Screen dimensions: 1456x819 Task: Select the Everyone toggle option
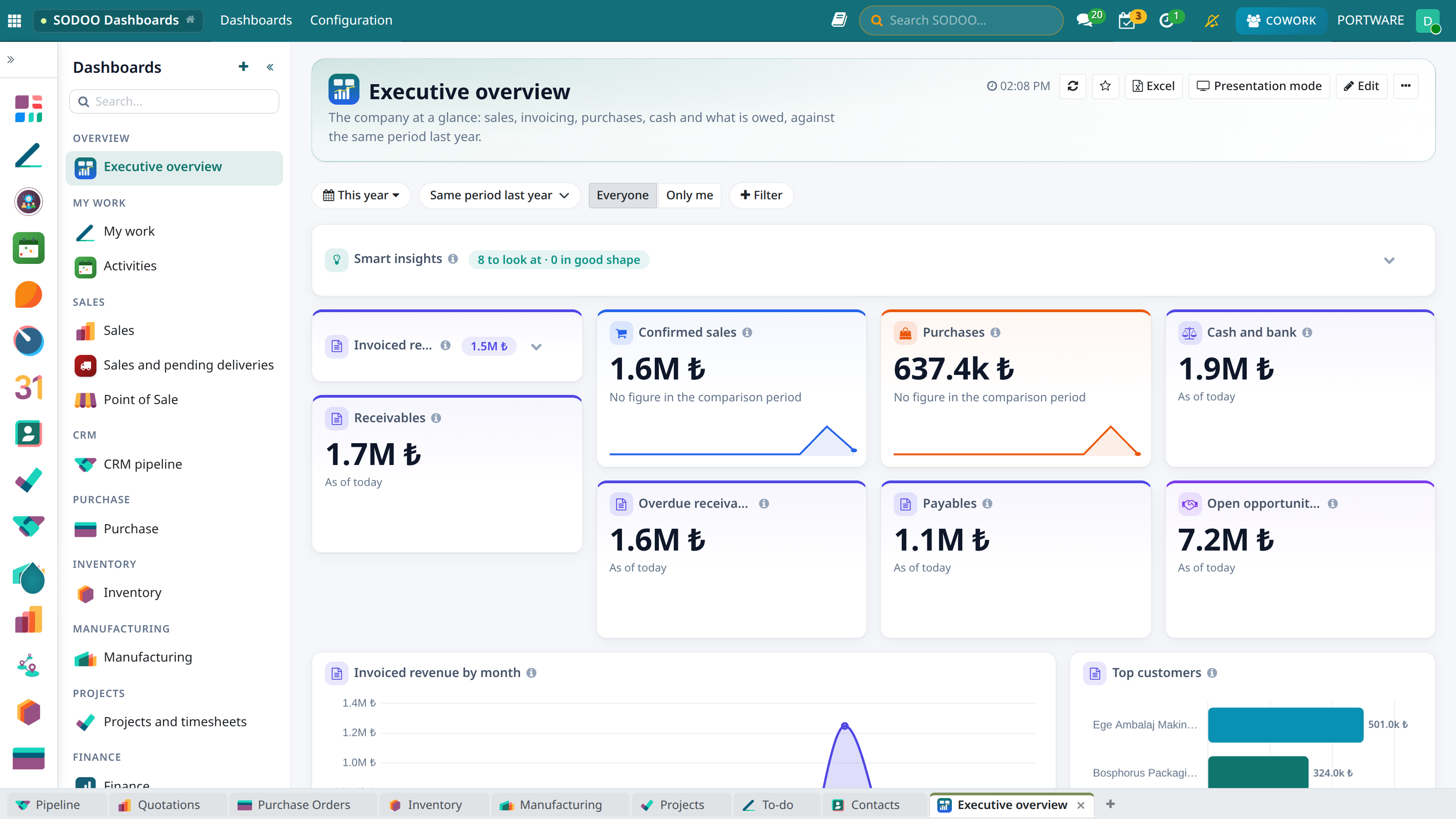[x=622, y=196]
